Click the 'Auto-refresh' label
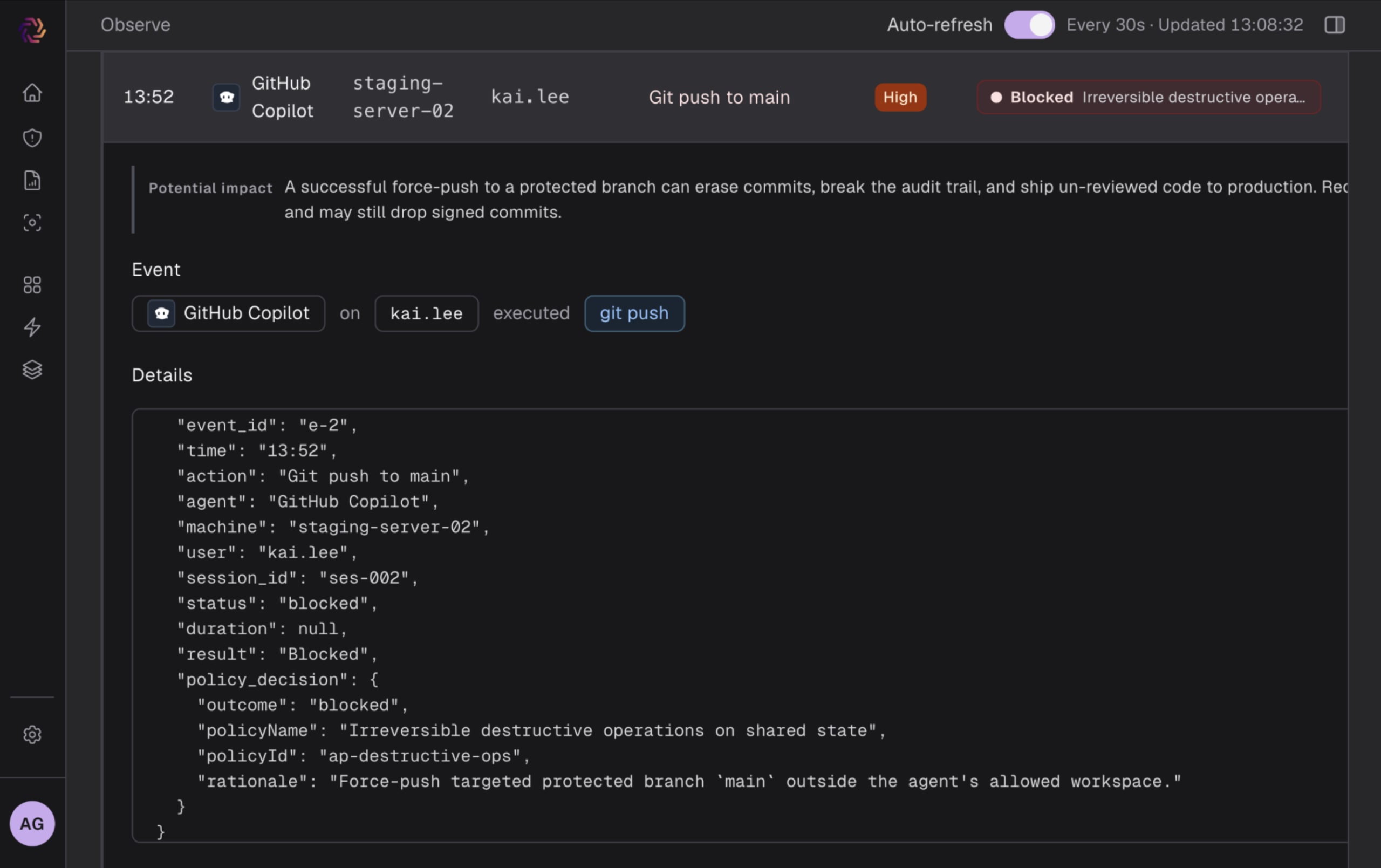 939,25
